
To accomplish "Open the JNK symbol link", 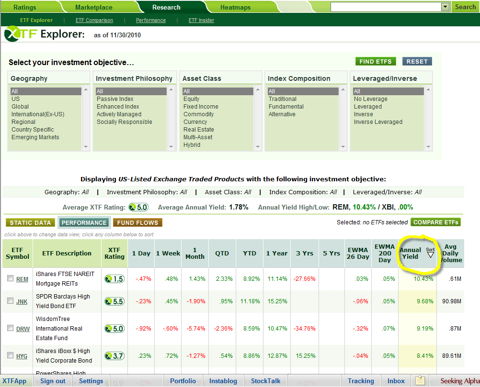I will tap(22, 302).
